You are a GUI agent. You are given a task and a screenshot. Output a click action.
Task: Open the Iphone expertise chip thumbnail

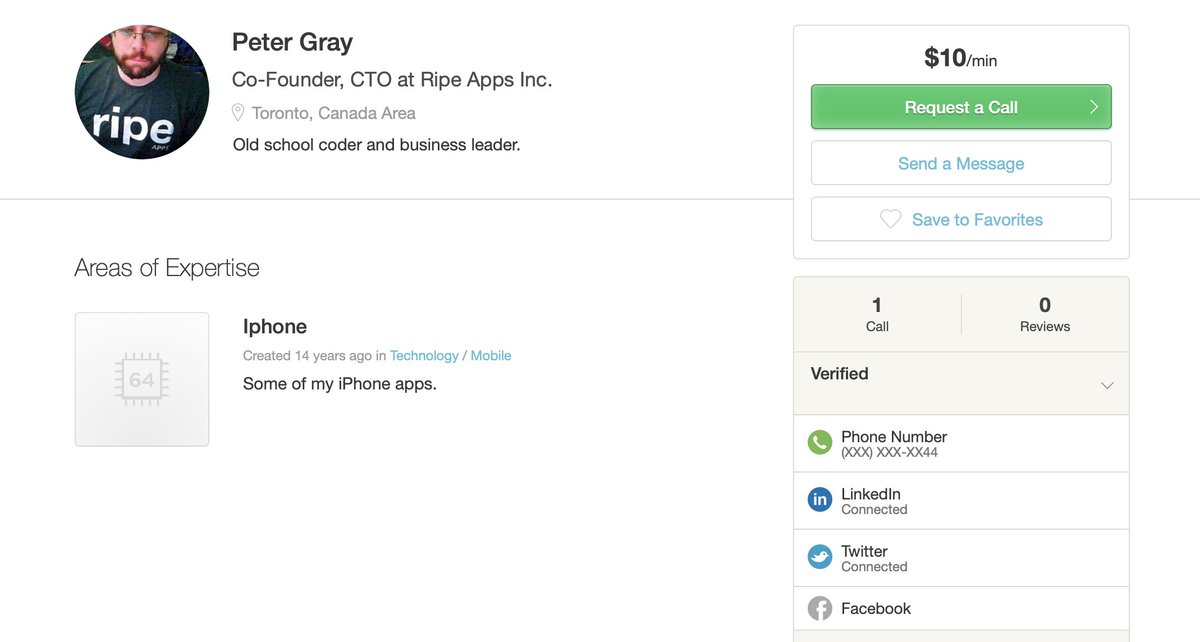pyautogui.click(x=142, y=379)
